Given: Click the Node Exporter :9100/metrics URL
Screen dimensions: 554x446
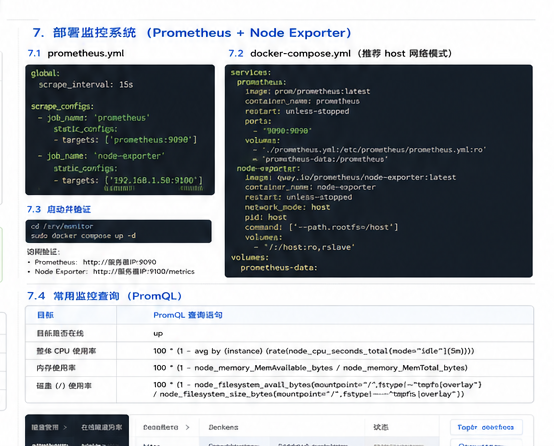Looking at the screenshot, I should coord(144,272).
